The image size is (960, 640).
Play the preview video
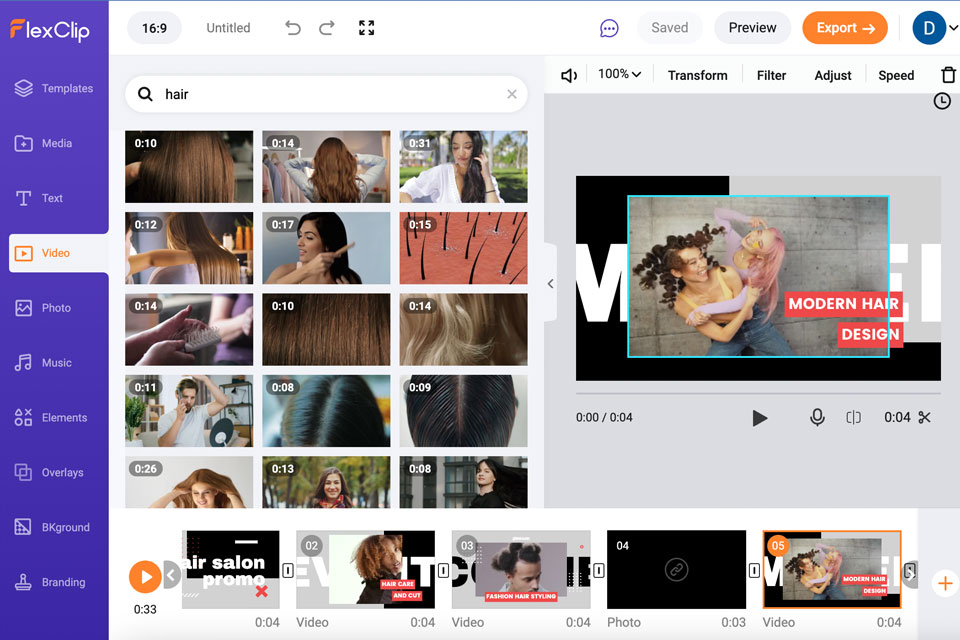click(x=759, y=418)
